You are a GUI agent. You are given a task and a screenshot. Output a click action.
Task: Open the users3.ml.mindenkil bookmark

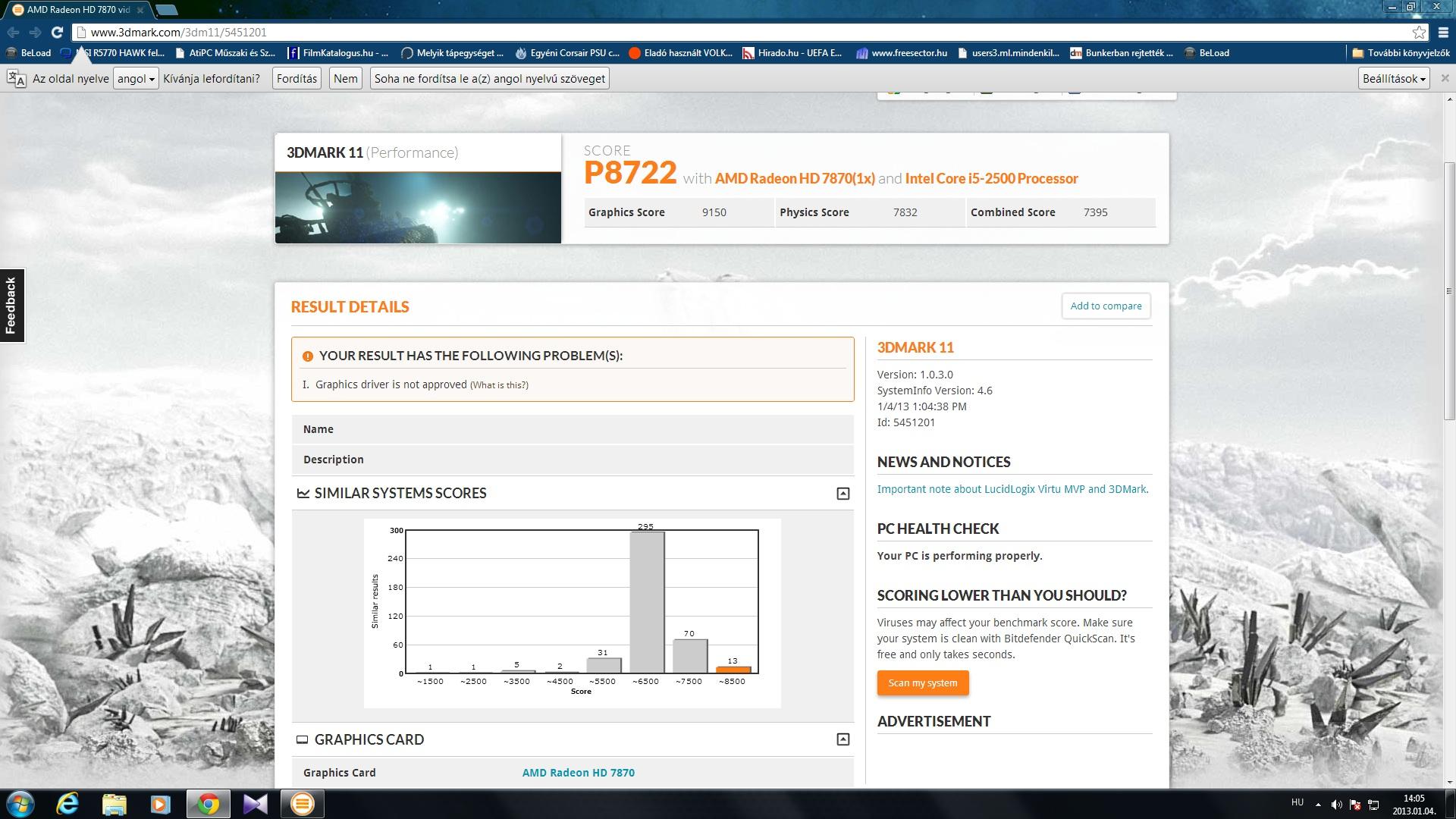point(1009,53)
